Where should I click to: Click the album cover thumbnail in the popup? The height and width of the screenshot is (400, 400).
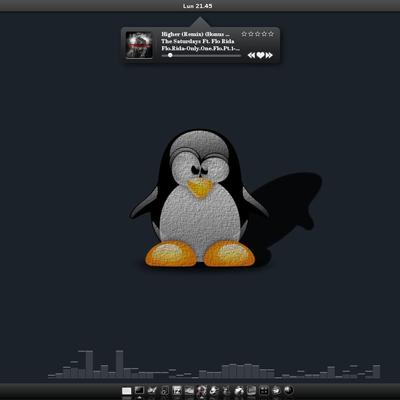tap(139, 44)
